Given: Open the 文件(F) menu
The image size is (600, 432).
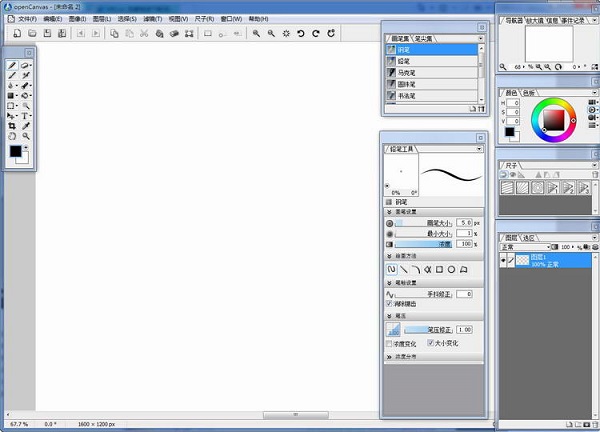Looking at the screenshot, I should [x=27, y=19].
